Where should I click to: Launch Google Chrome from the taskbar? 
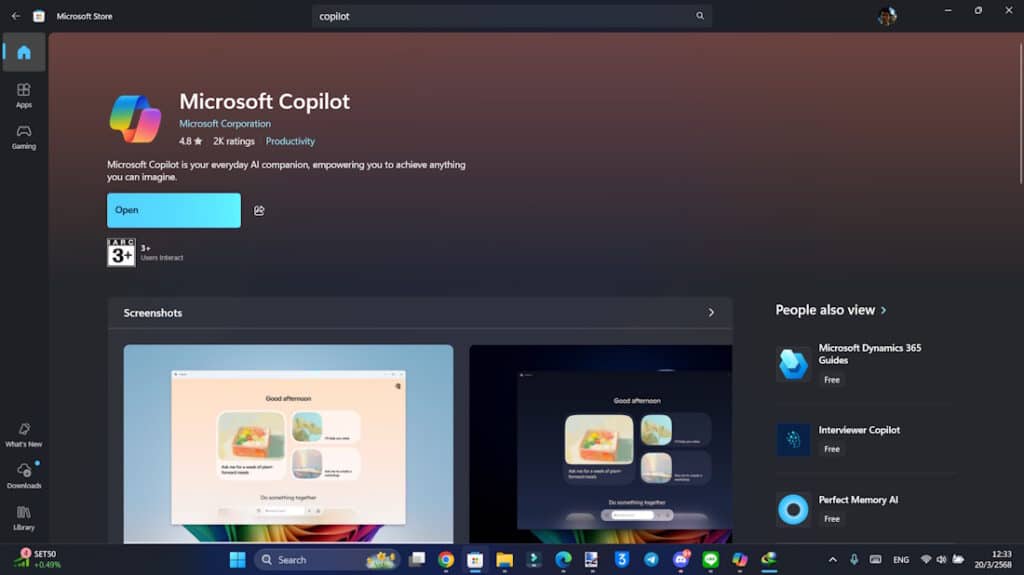(x=446, y=559)
